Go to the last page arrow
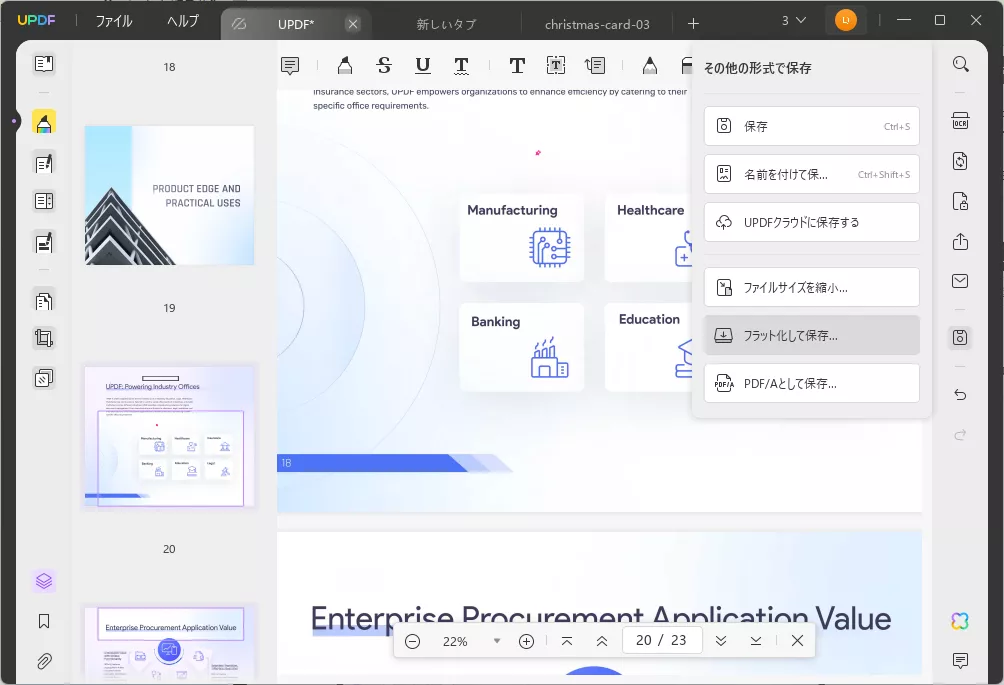 (x=756, y=641)
